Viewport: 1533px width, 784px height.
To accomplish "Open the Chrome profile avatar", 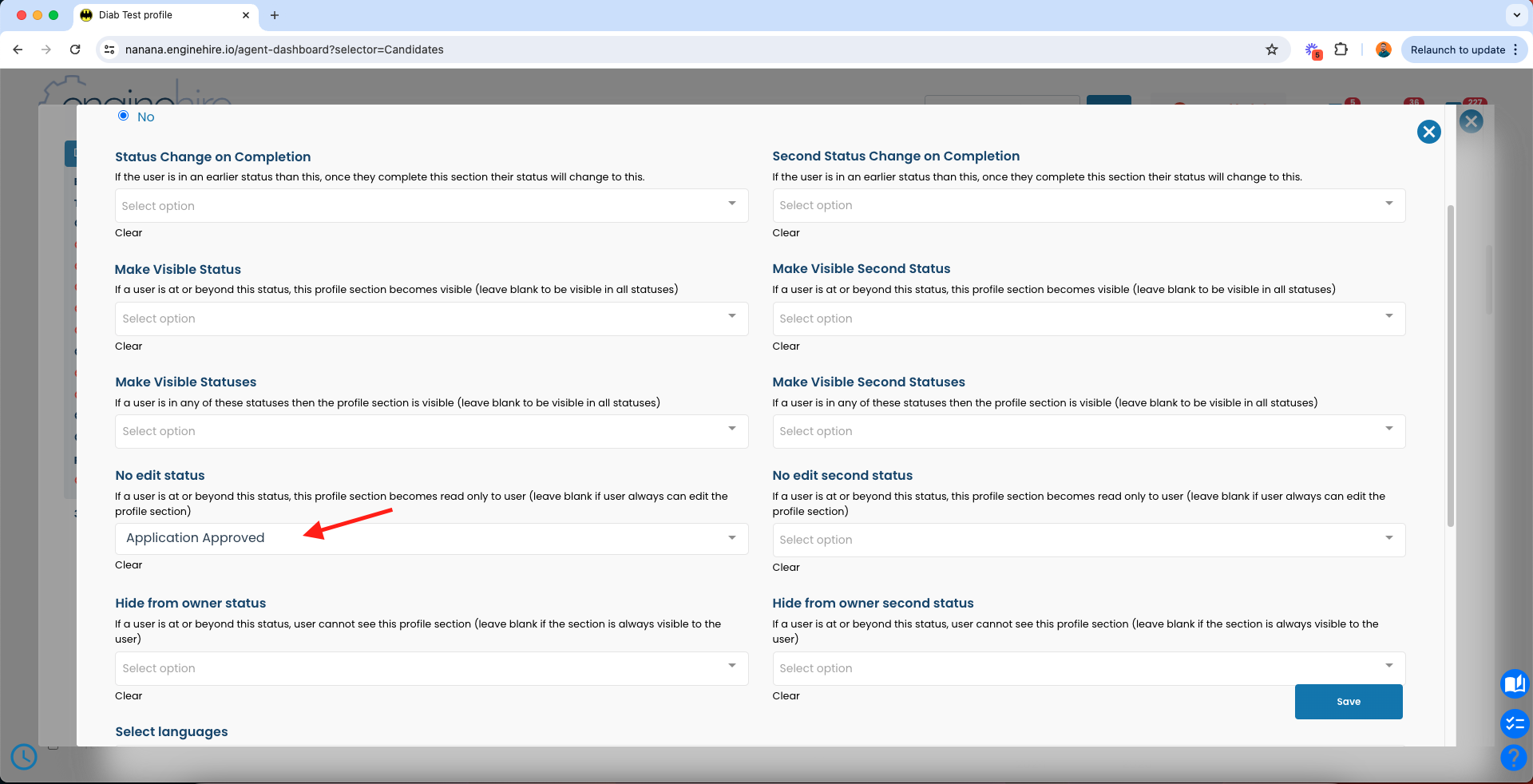I will click(x=1384, y=49).
